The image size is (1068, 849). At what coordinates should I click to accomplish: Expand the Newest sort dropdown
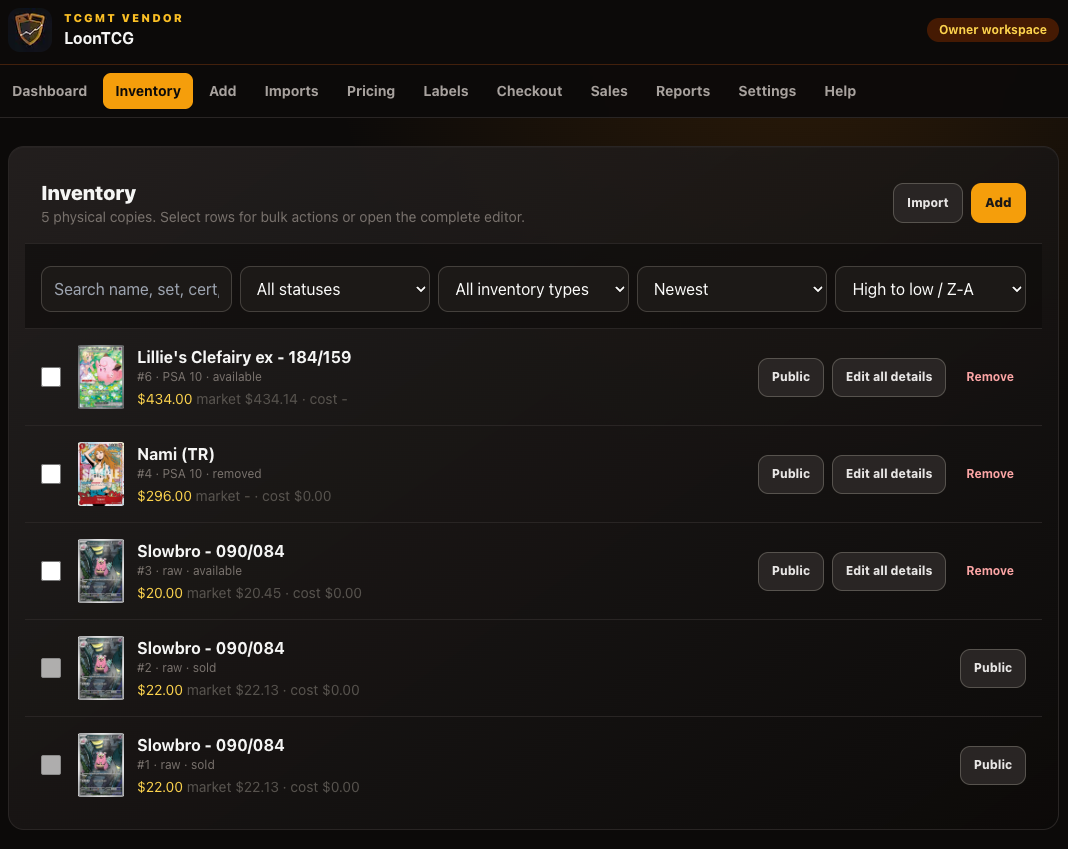732,289
